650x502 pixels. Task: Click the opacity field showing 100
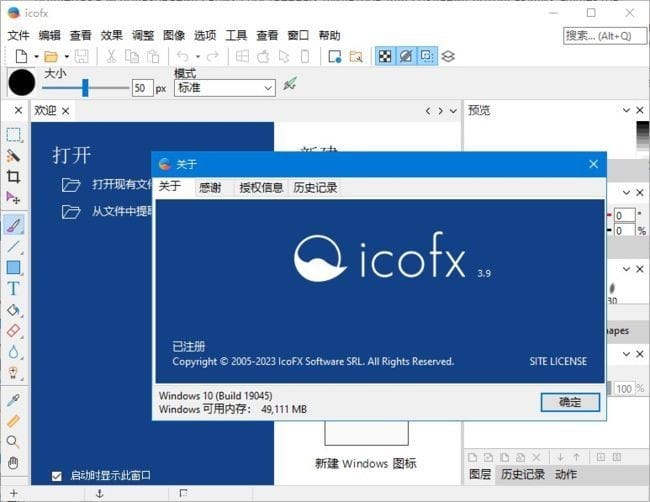[x=624, y=389]
